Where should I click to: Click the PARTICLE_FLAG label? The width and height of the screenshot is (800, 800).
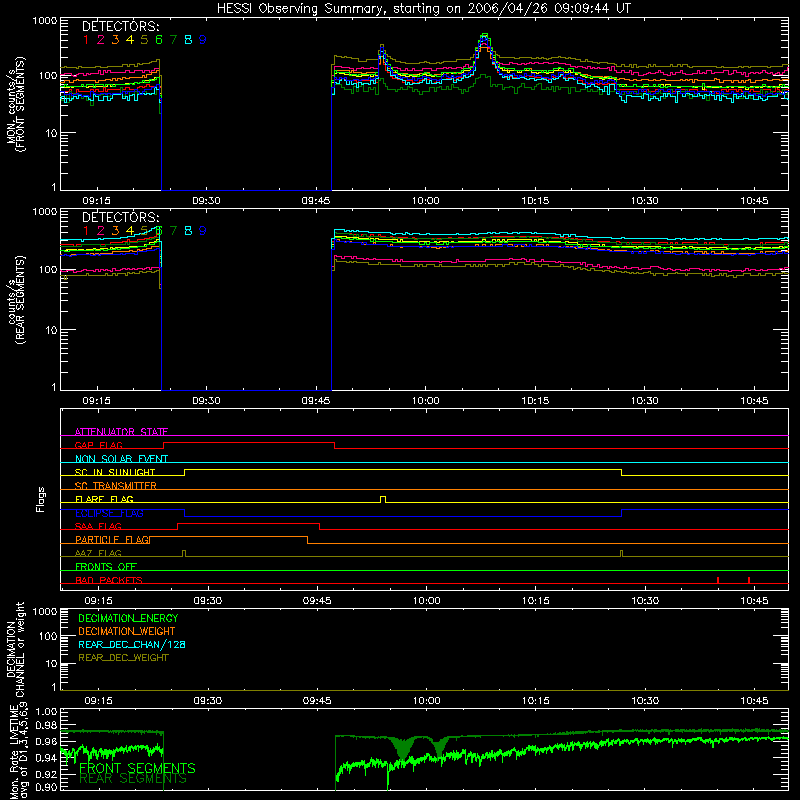click(113, 540)
